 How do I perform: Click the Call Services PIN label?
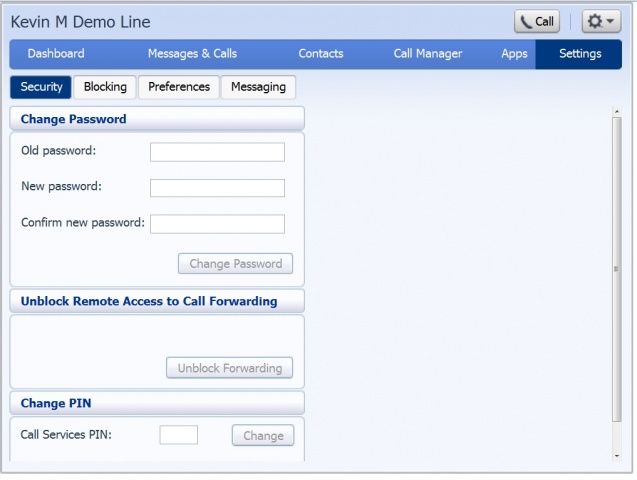[x=66, y=435]
